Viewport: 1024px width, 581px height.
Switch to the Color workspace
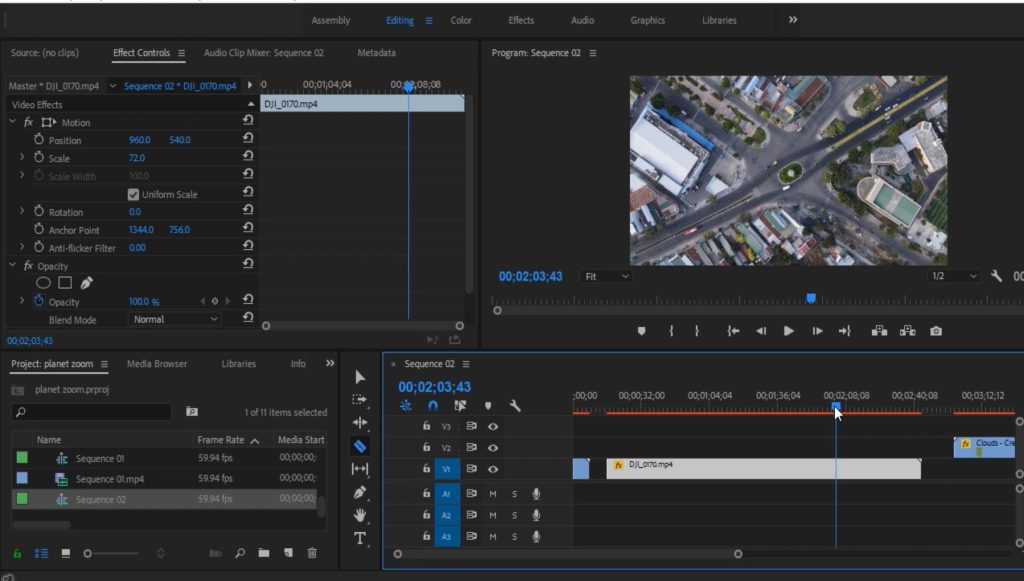click(x=461, y=20)
